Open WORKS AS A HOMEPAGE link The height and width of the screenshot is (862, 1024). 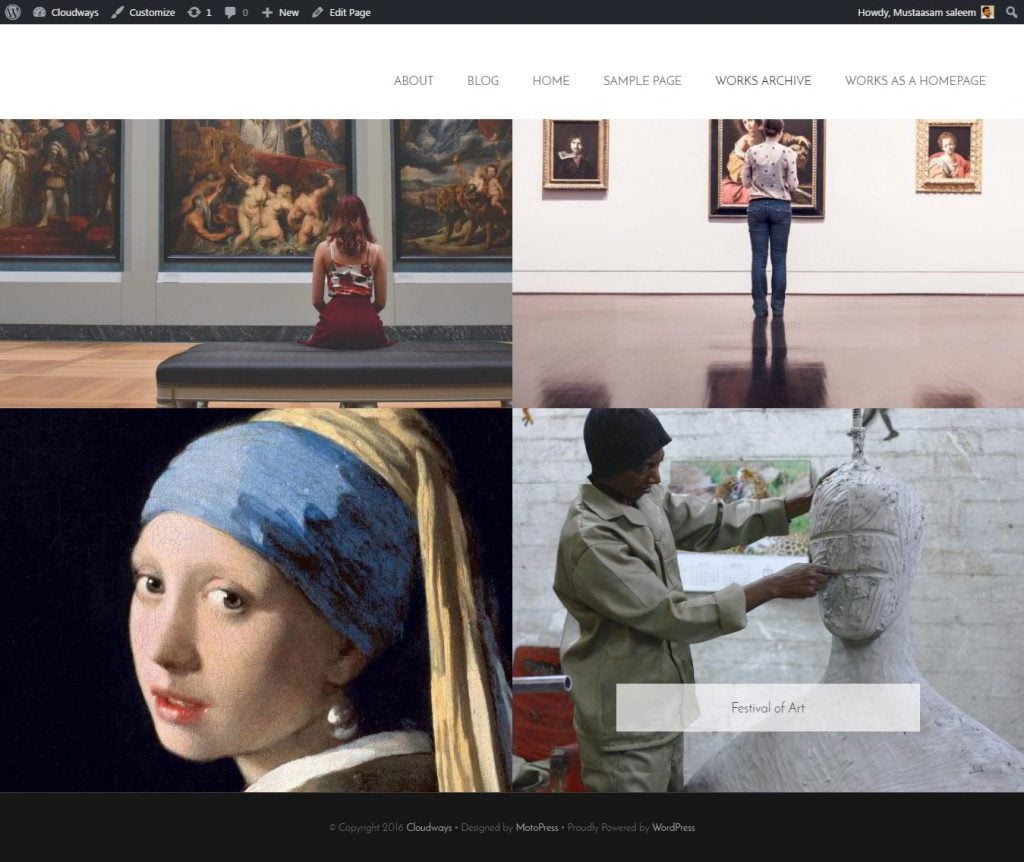(x=915, y=81)
